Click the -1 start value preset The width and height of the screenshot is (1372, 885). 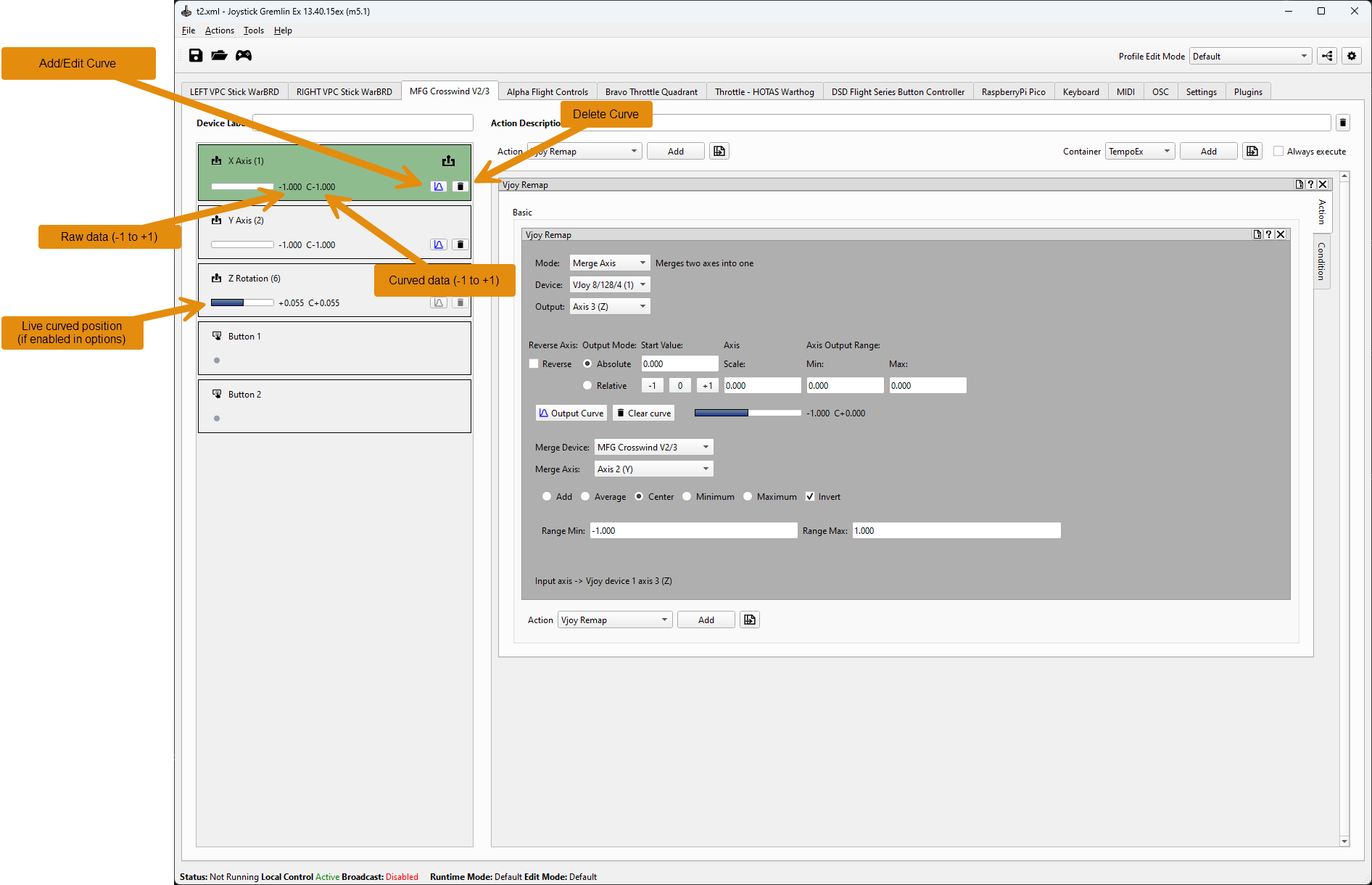[x=652, y=385]
